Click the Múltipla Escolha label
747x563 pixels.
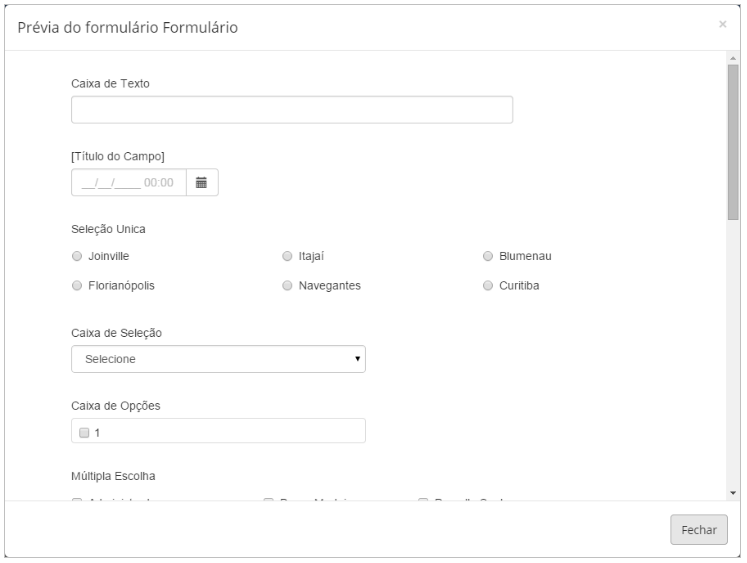click(113, 476)
